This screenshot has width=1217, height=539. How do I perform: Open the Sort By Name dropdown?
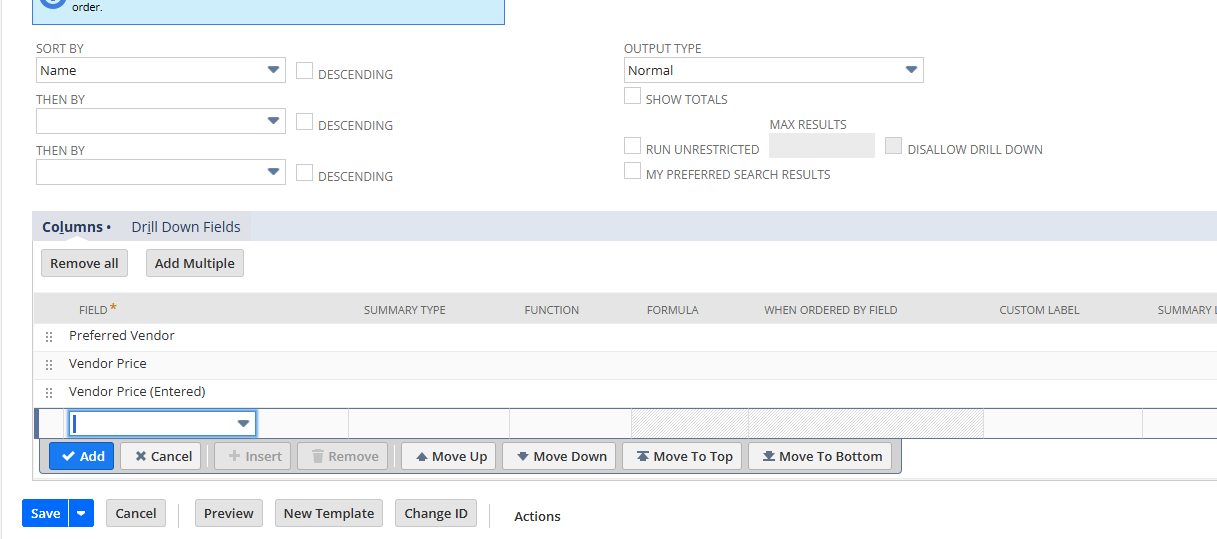tap(161, 70)
